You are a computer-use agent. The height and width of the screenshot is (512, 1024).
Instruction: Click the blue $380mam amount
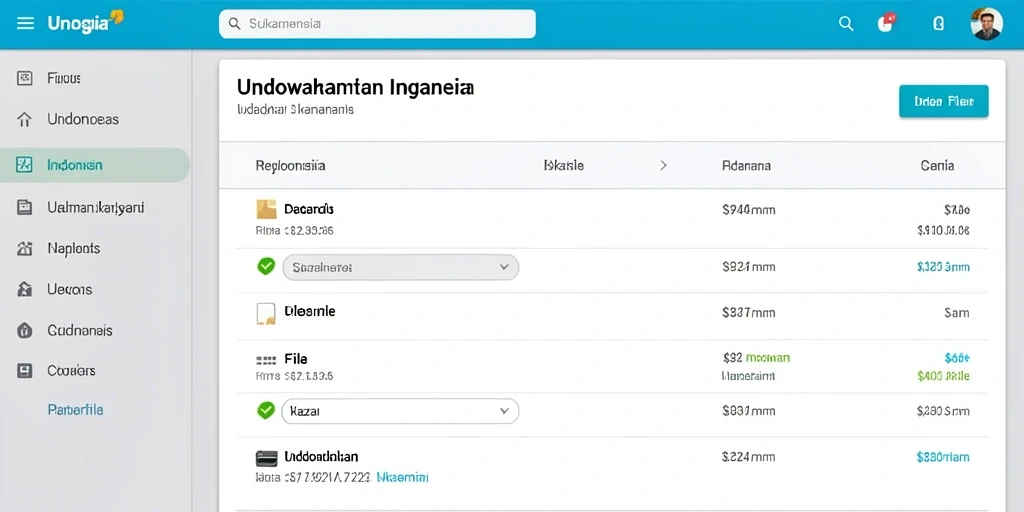coord(942,458)
